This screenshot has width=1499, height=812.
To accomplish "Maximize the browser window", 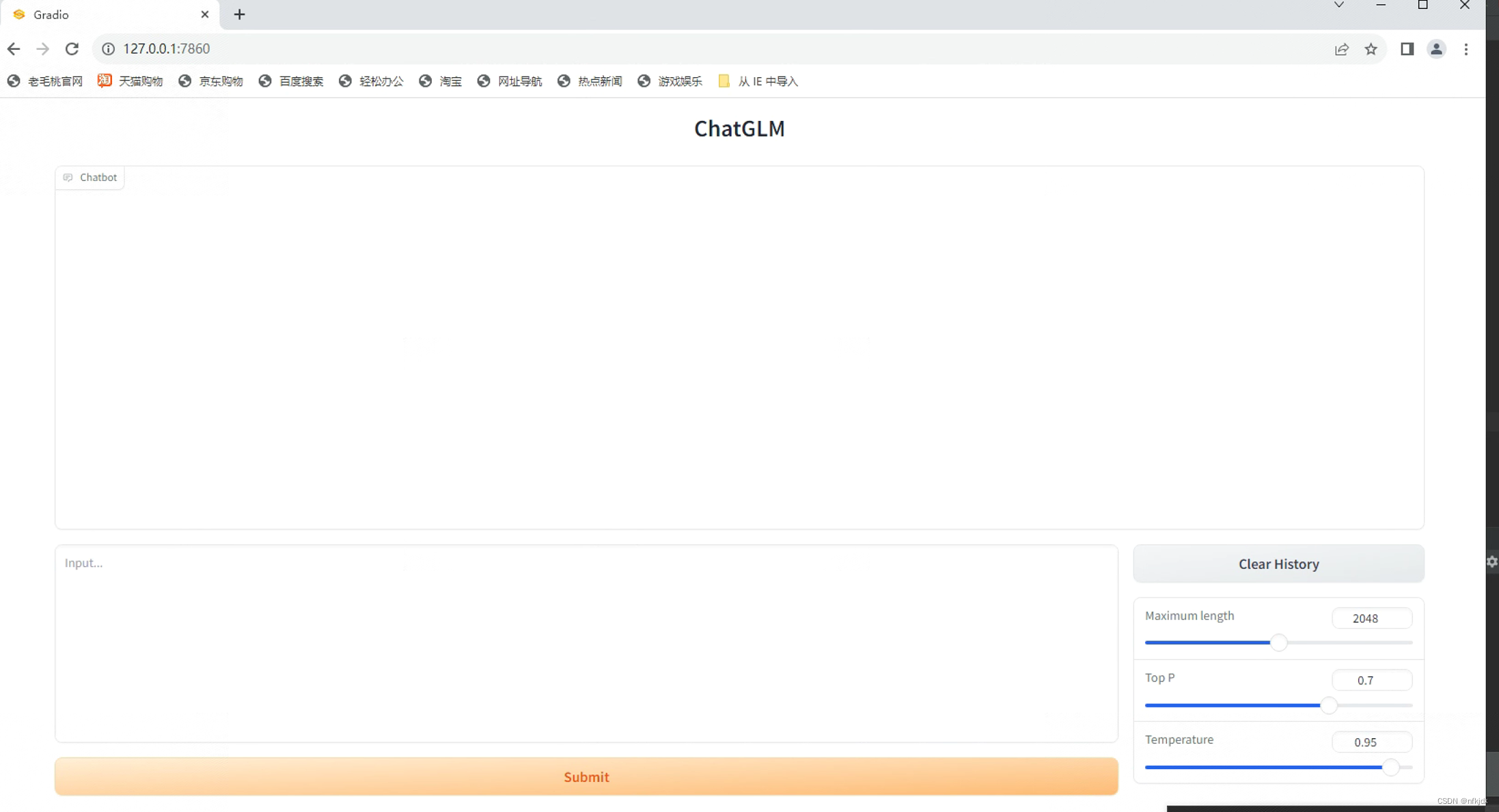I will tap(1422, 5).
